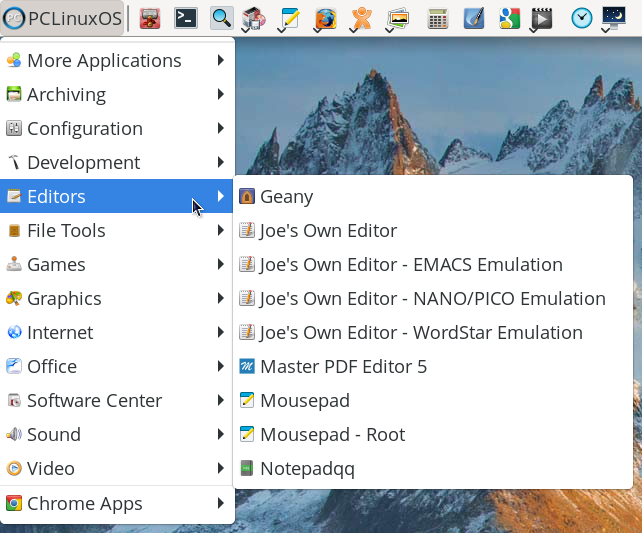
Task: Click the PCLinuxOS start menu button
Action: (63, 18)
